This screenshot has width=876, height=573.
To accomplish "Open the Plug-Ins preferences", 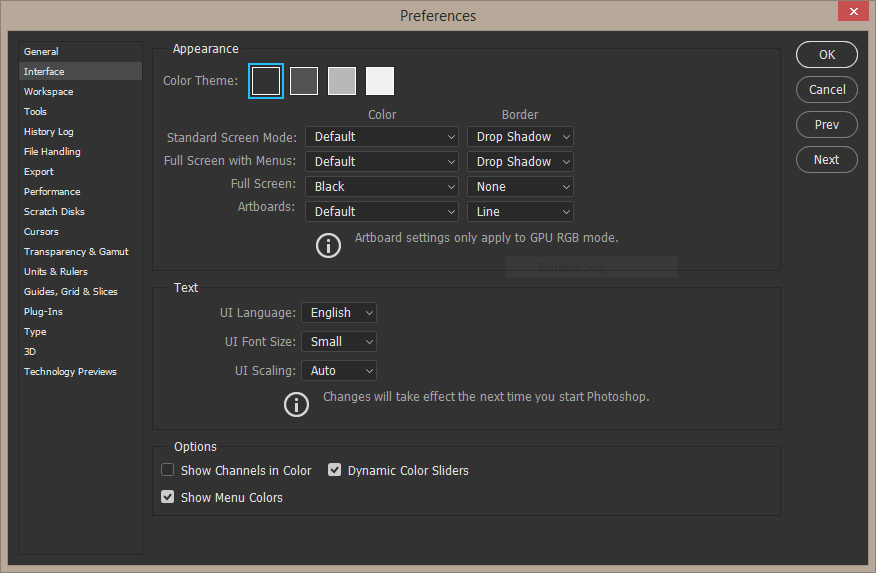I will click(x=80, y=312).
